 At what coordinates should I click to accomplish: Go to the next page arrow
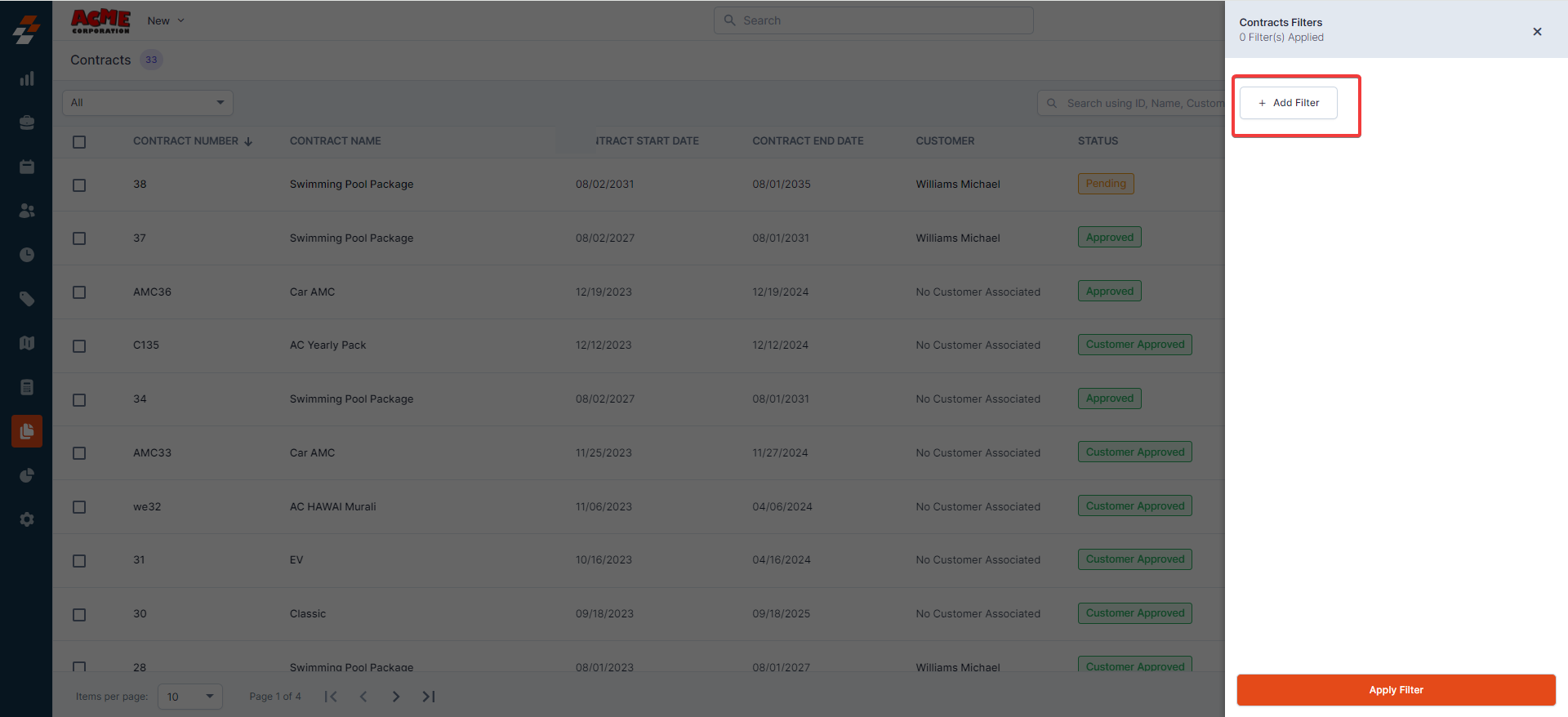(396, 697)
